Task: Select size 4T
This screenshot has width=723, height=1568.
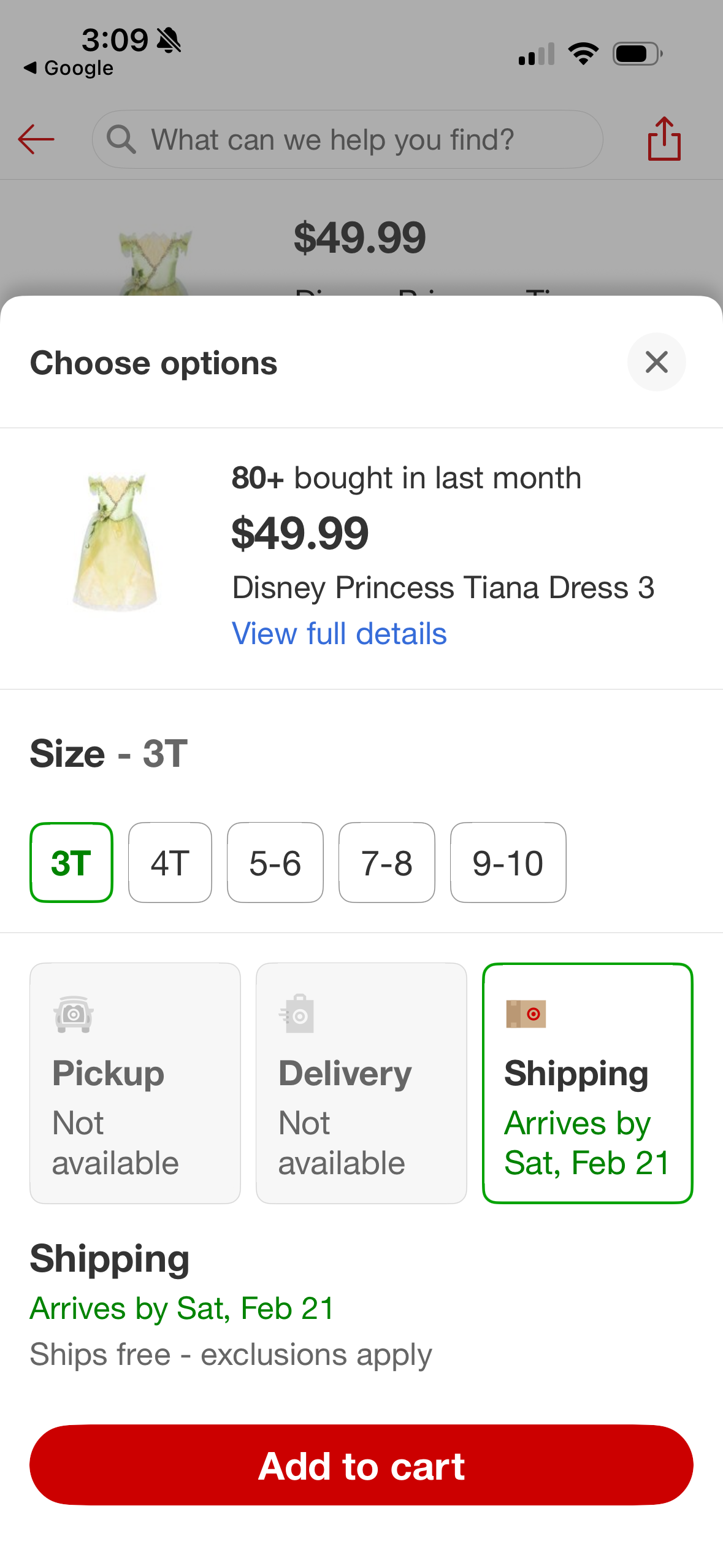Action: 170,862
